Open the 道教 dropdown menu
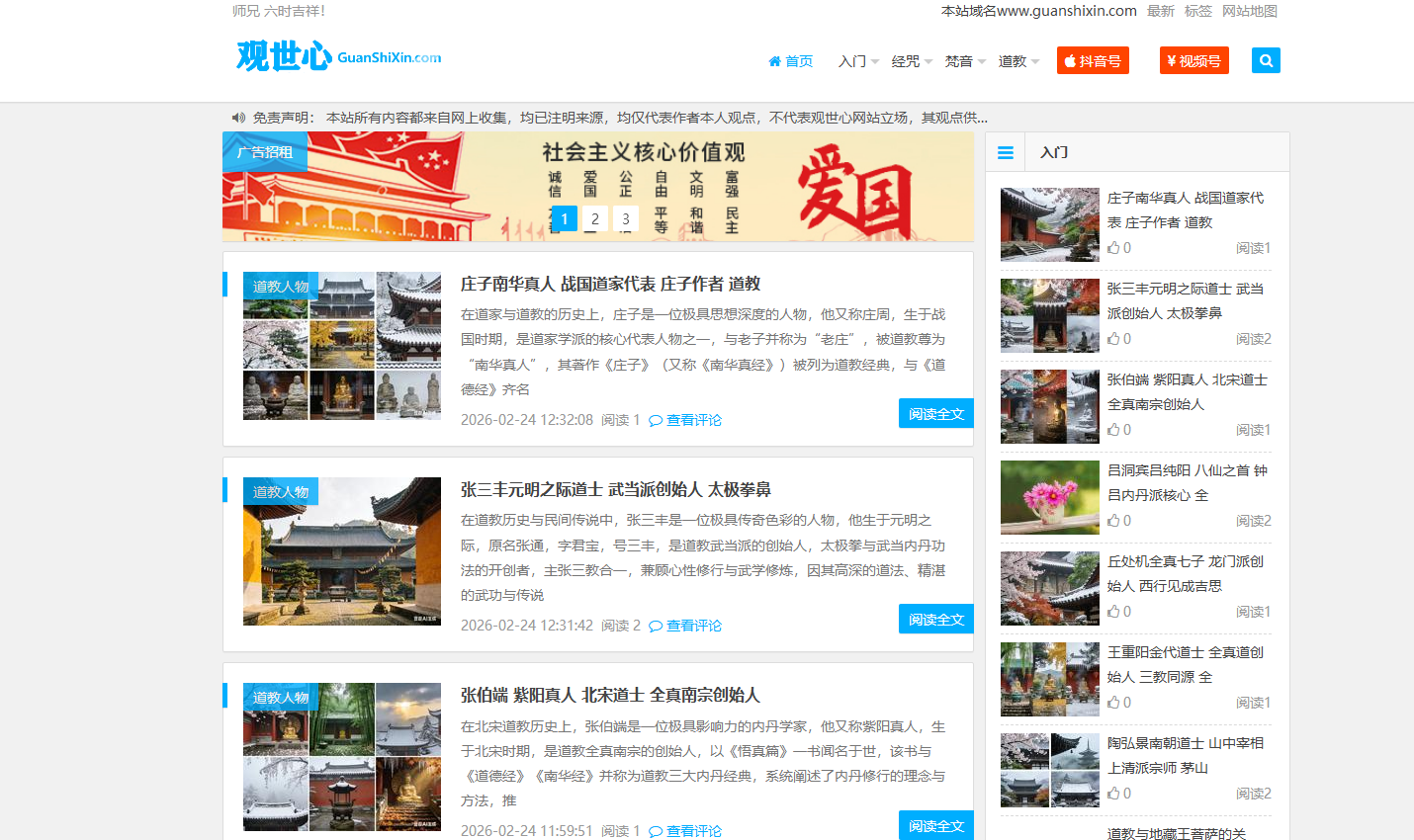The image size is (1414, 840). tap(1017, 61)
